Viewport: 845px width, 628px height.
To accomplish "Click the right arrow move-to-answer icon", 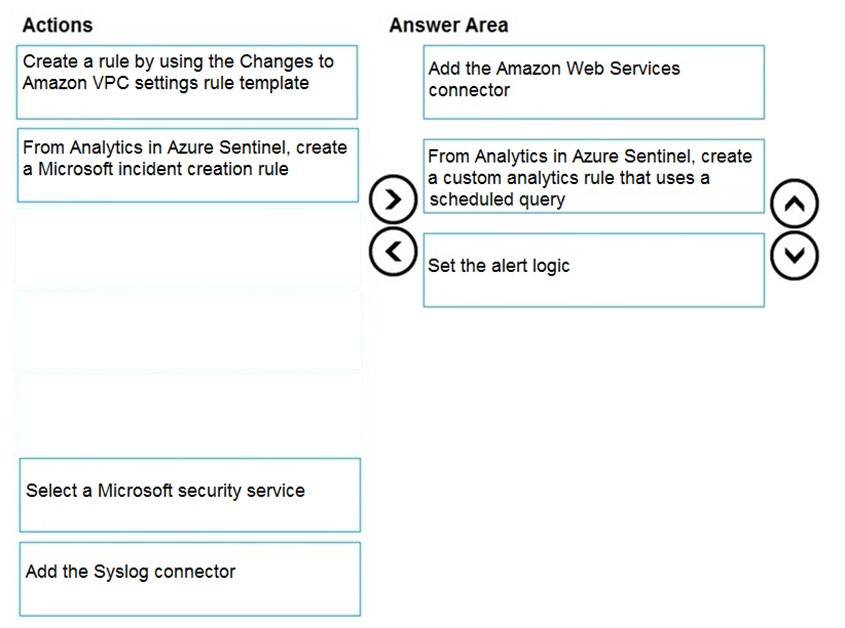I will 393,199.
